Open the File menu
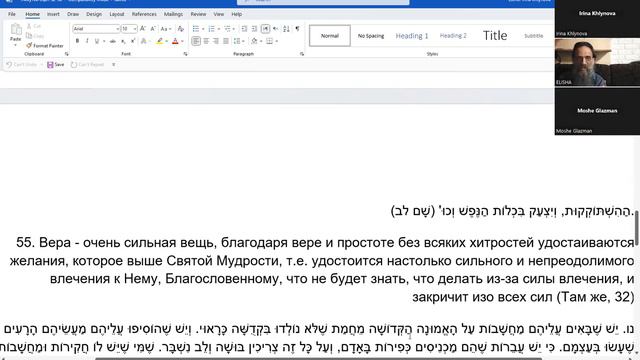The height and width of the screenshot is (360, 640). point(12,14)
